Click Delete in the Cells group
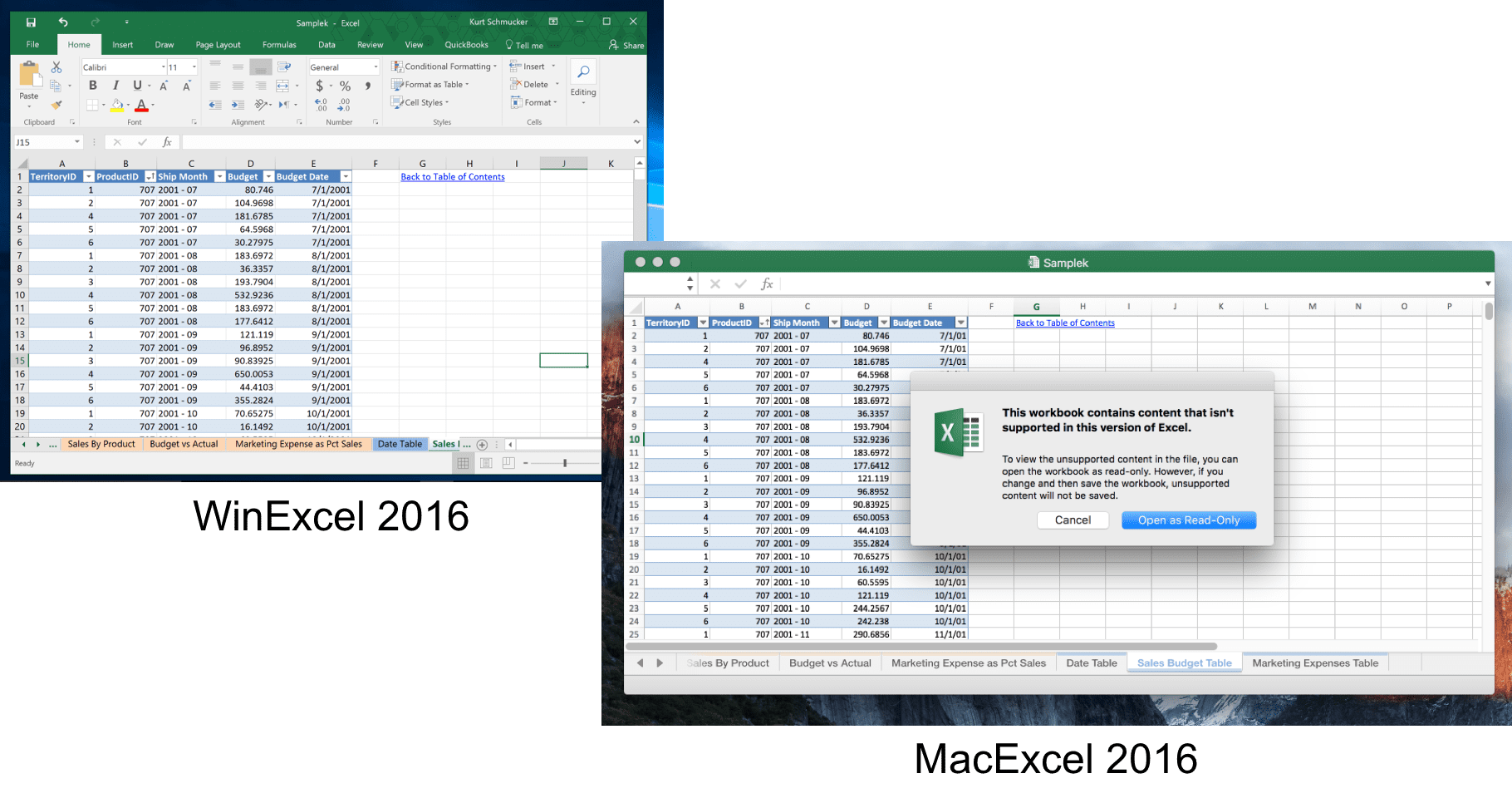Image resolution: width=1512 pixels, height=808 pixels. 535,85
